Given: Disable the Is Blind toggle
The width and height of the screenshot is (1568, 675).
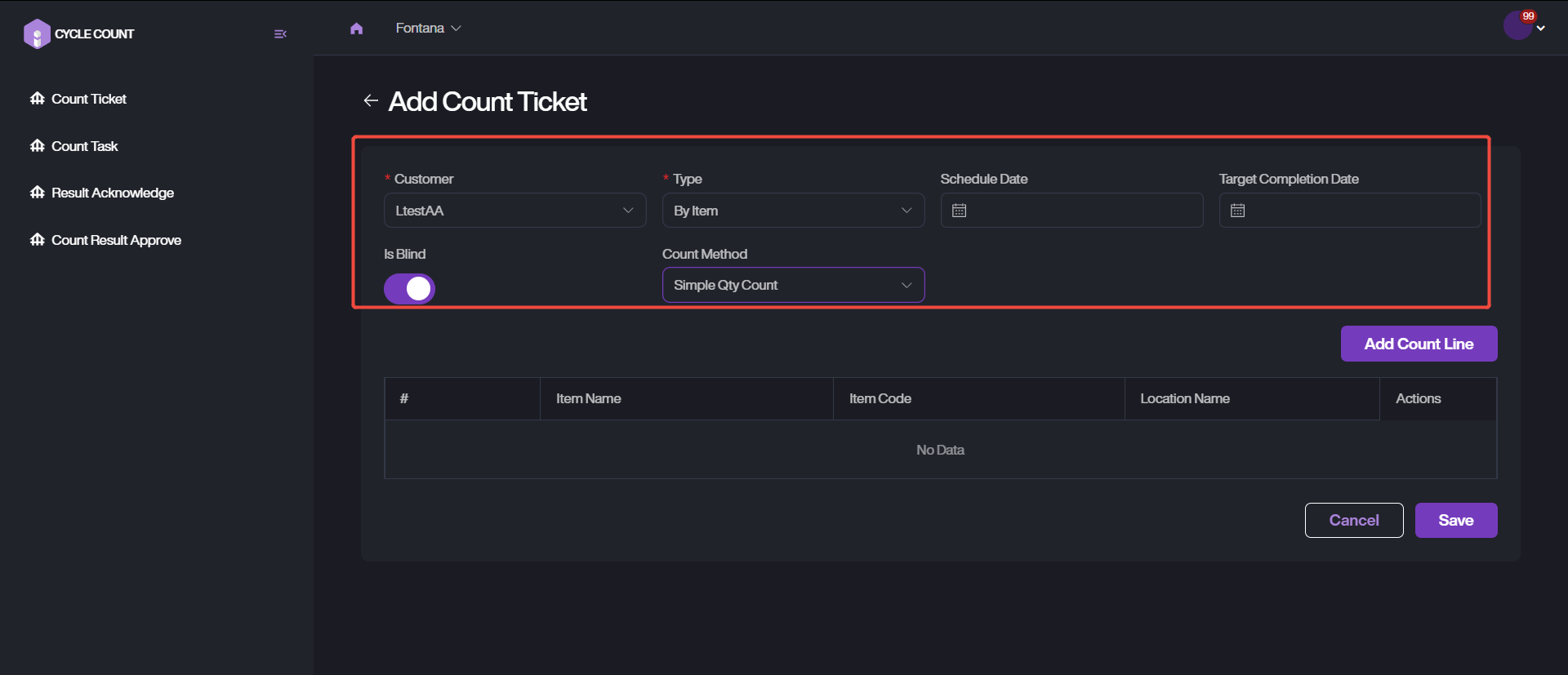Looking at the screenshot, I should (409, 288).
